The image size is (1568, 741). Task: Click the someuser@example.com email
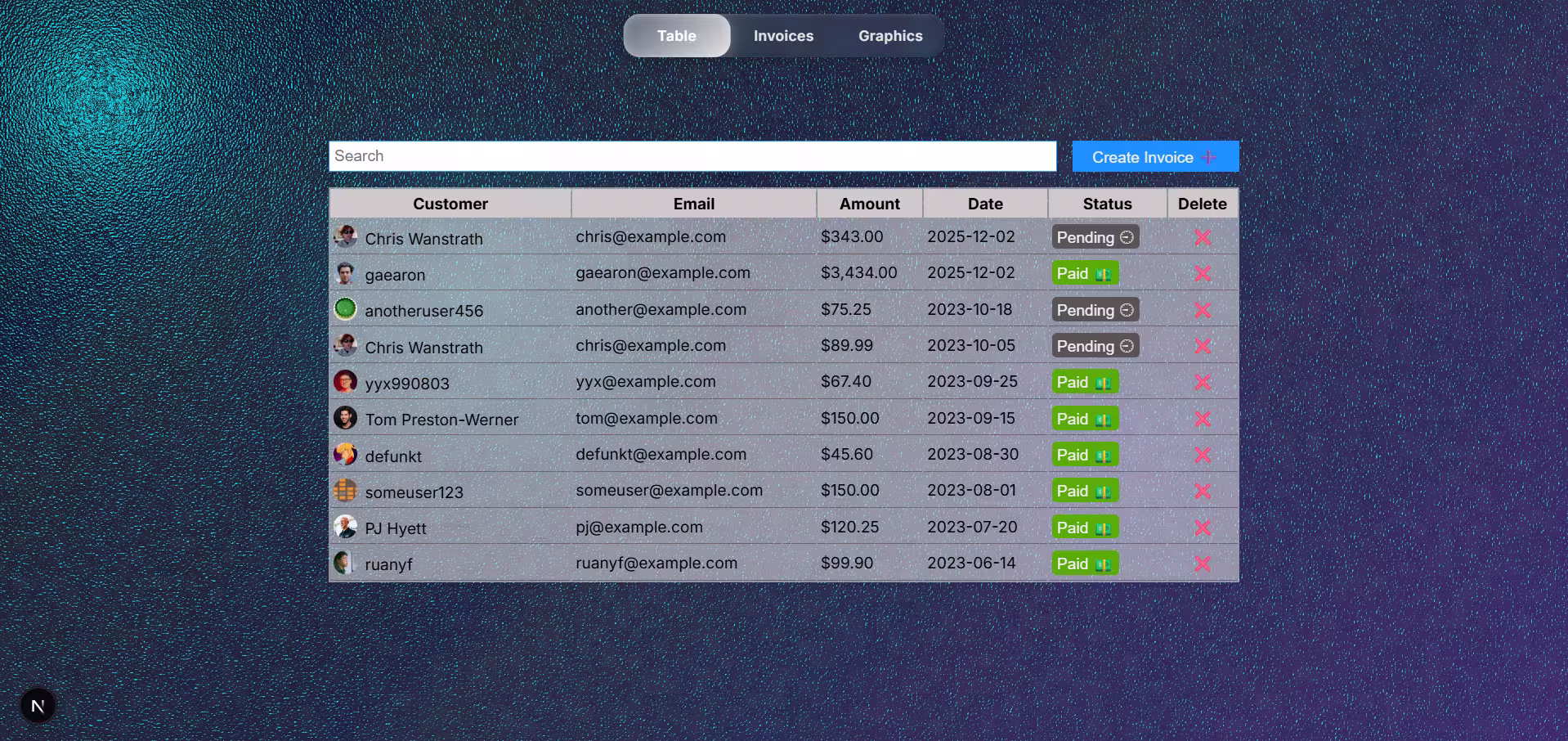click(669, 490)
